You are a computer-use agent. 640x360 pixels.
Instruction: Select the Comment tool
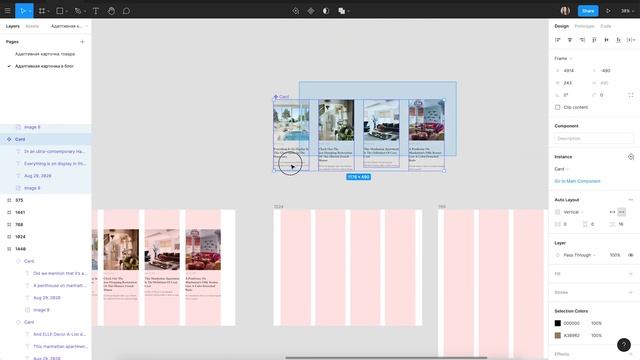(126, 11)
